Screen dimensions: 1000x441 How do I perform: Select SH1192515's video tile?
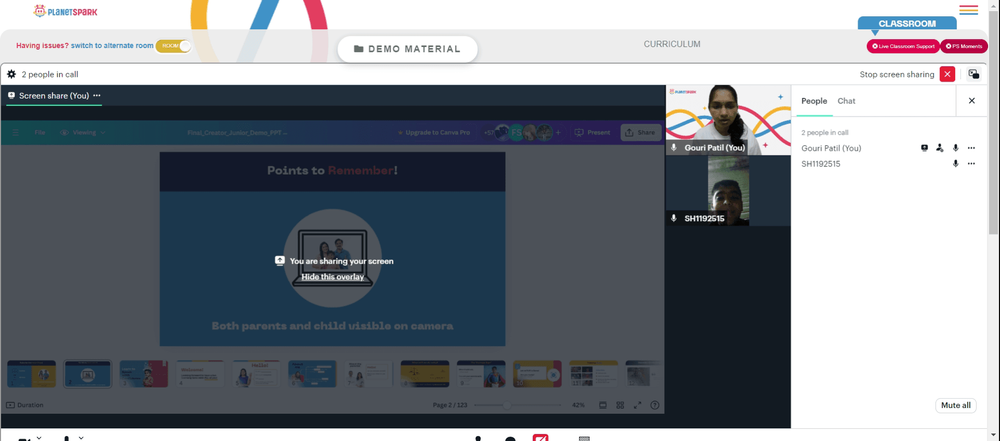pyautogui.click(x=728, y=191)
